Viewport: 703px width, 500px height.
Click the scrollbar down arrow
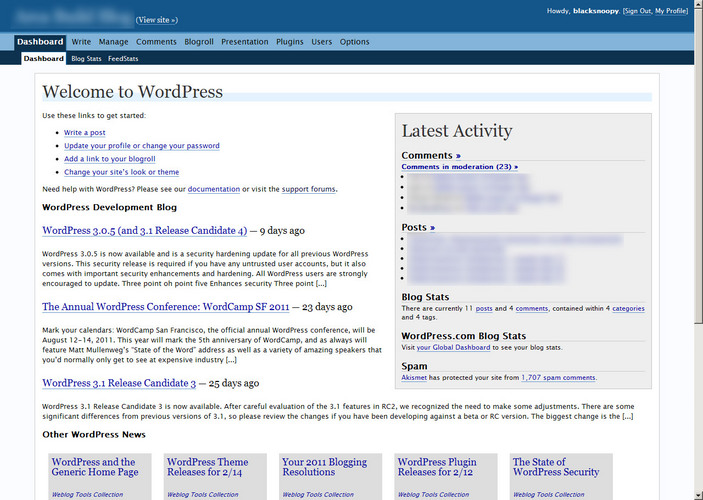699,496
